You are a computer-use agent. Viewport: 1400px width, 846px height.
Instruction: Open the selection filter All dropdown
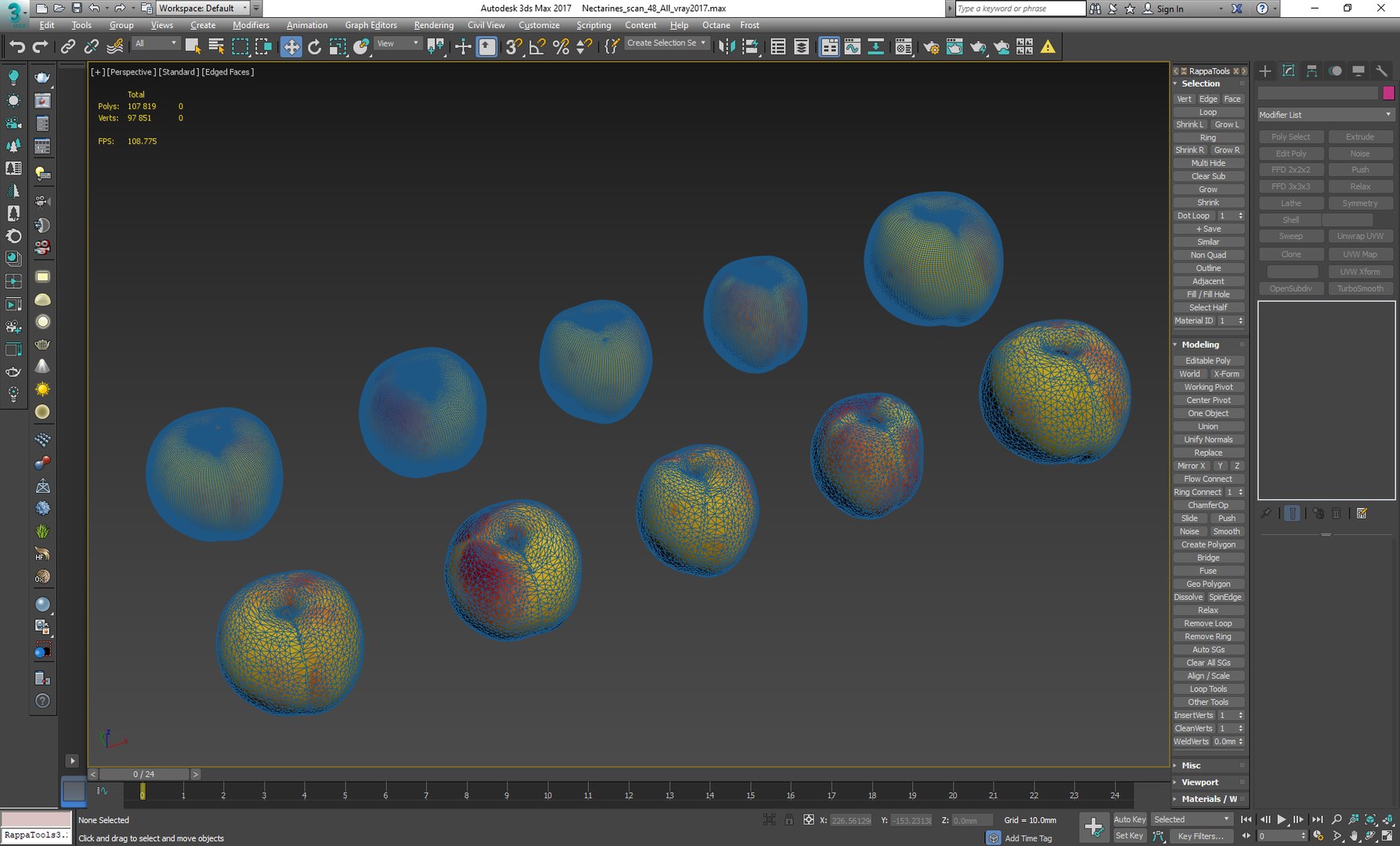pos(156,44)
